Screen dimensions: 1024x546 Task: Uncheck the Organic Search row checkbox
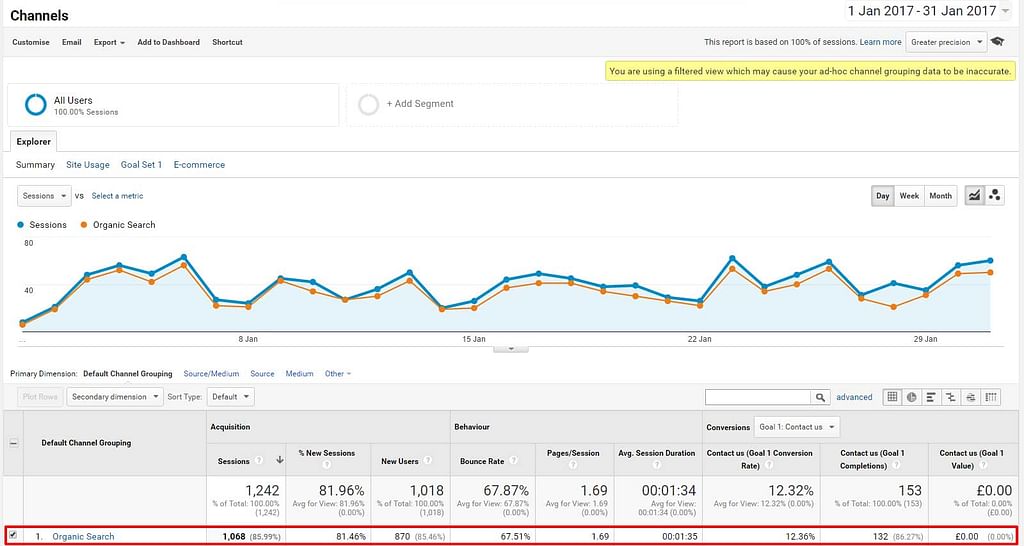(x=13, y=536)
